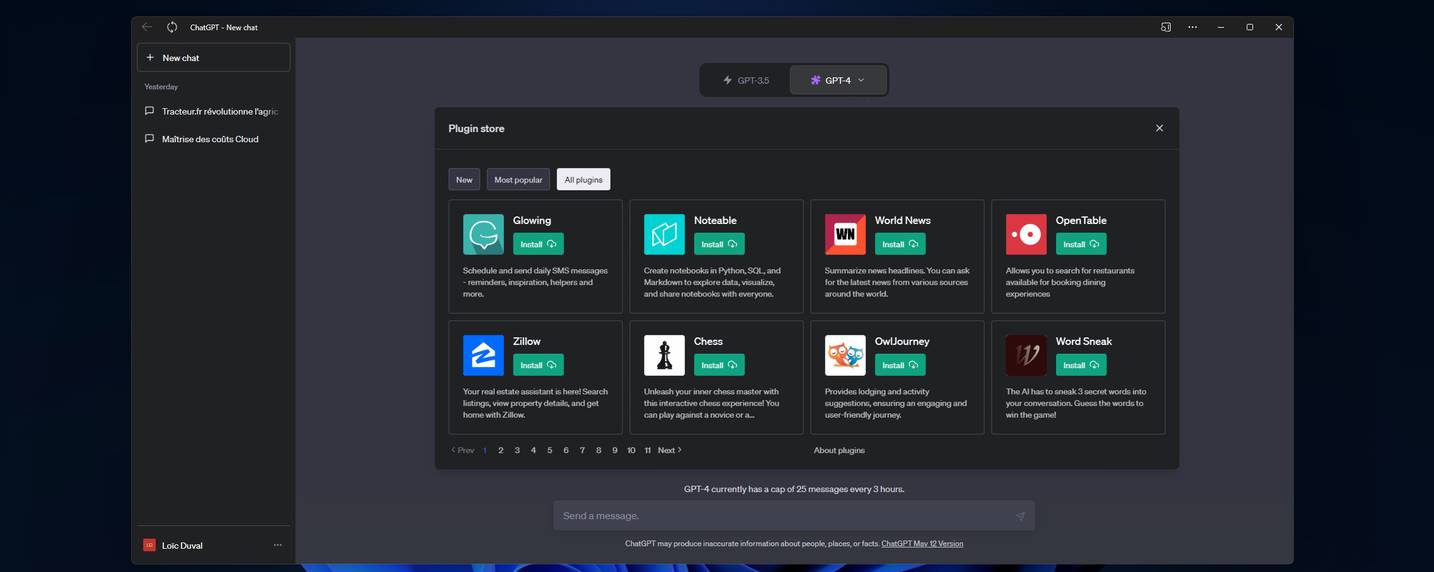Click Next page in plugin pagination

tap(670, 450)
